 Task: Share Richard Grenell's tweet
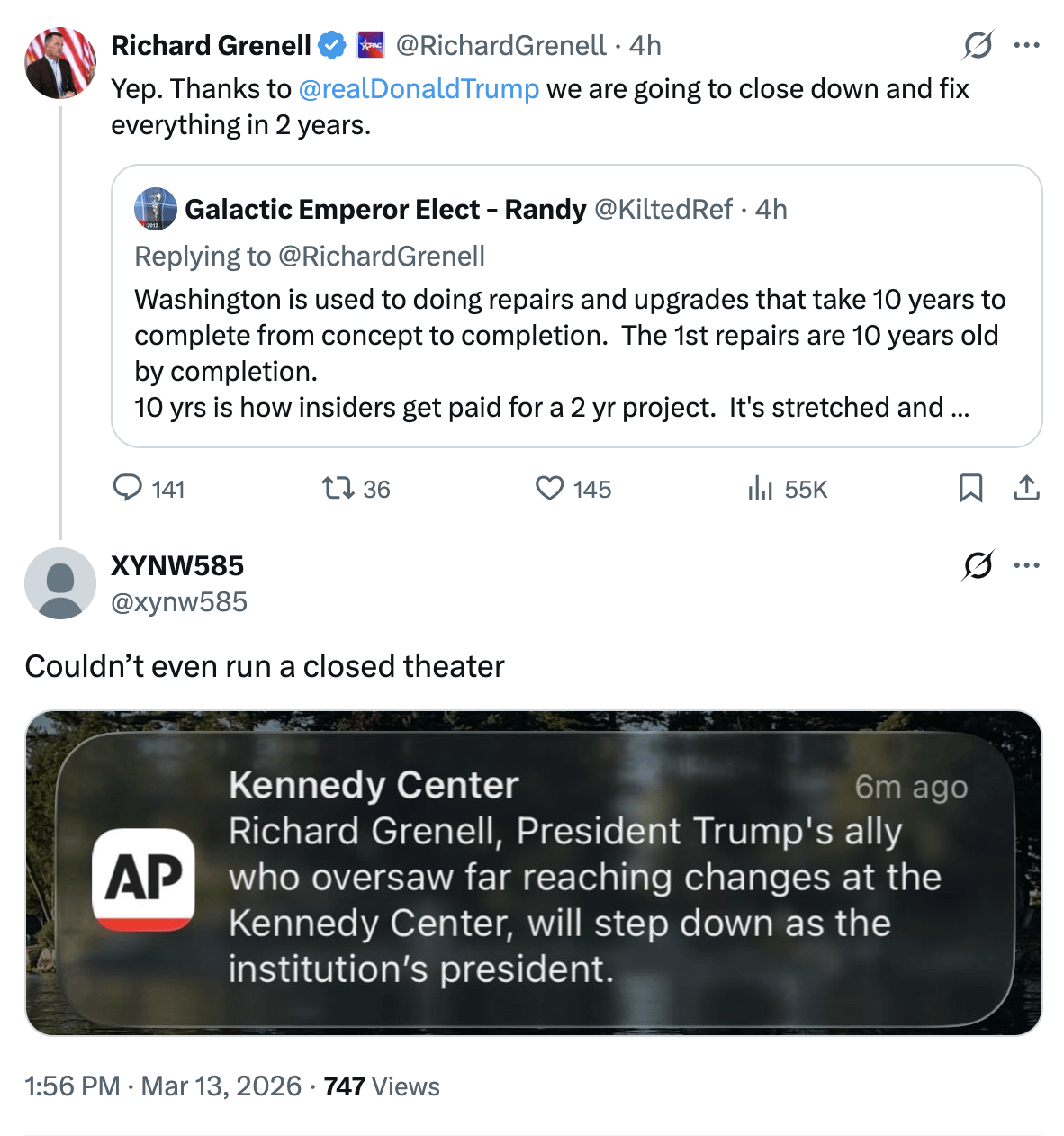tap(1026, 488)
